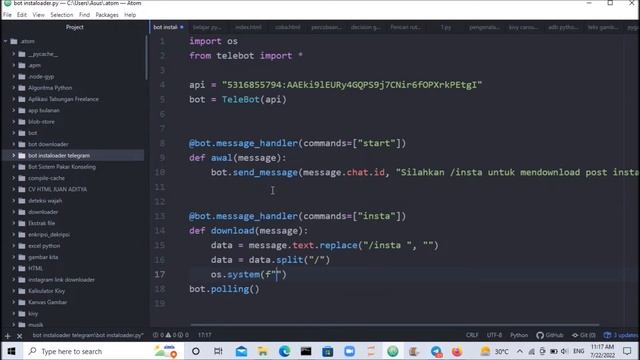Select the .node-gyp folder icon
The width and height of the screenshot is (640, 360).
point(22,76)
